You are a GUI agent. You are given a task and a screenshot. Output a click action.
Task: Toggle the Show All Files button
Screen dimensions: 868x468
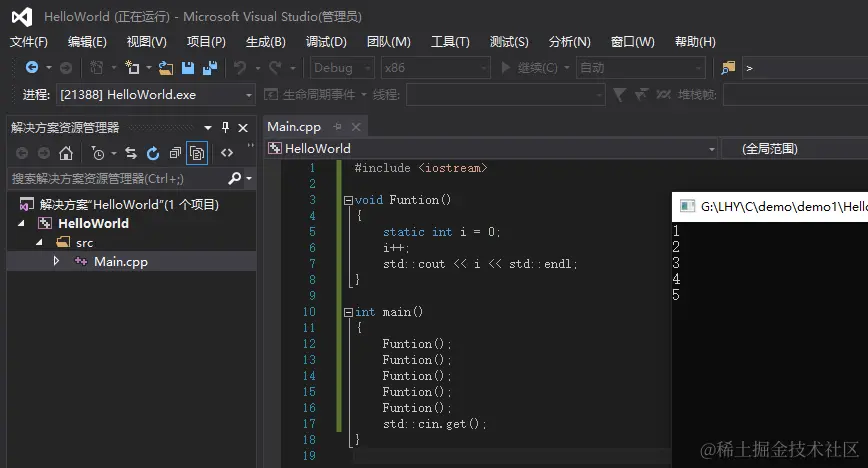[197, 153]
